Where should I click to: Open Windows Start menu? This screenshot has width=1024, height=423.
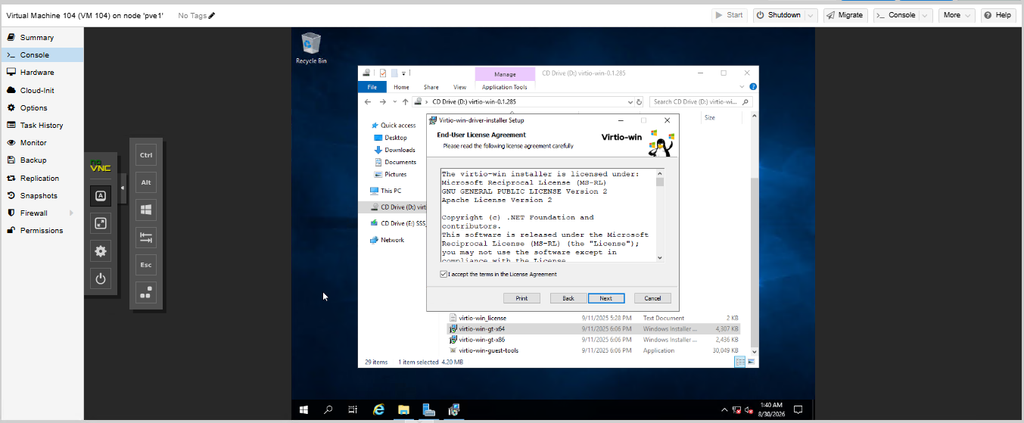[304, 410]
